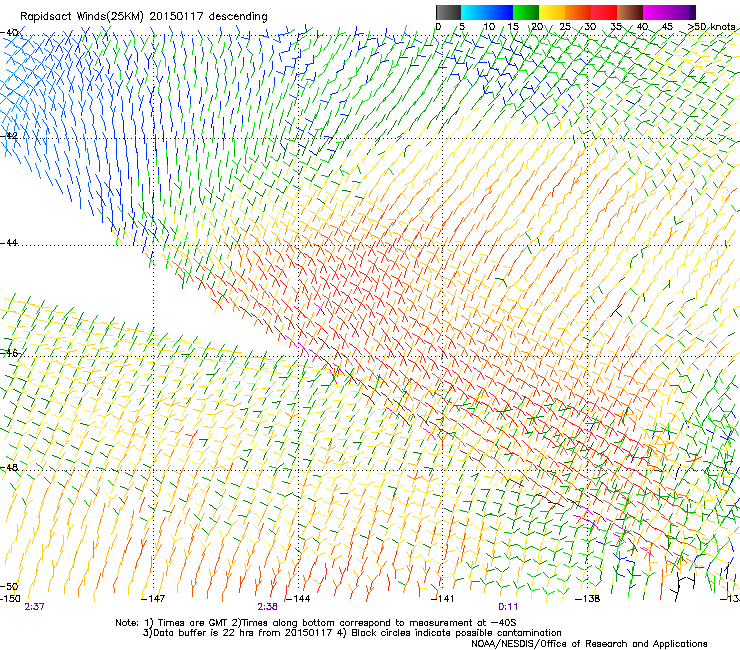The image size is (740, 650).
Task: Click the '35' label under the color scale
Action: point(616,27)
